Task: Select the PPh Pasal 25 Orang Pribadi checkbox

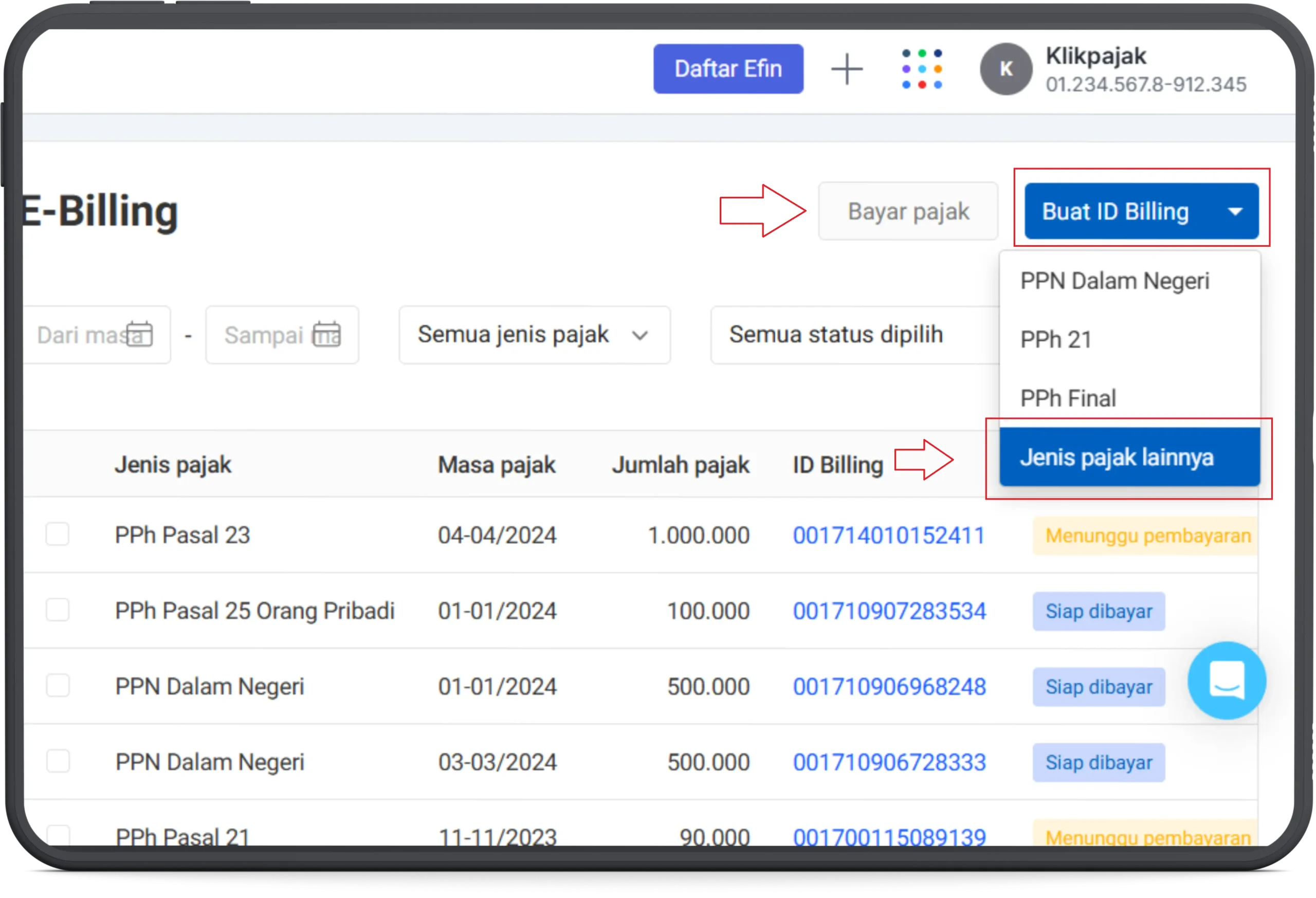Action: tap(58, 611)
